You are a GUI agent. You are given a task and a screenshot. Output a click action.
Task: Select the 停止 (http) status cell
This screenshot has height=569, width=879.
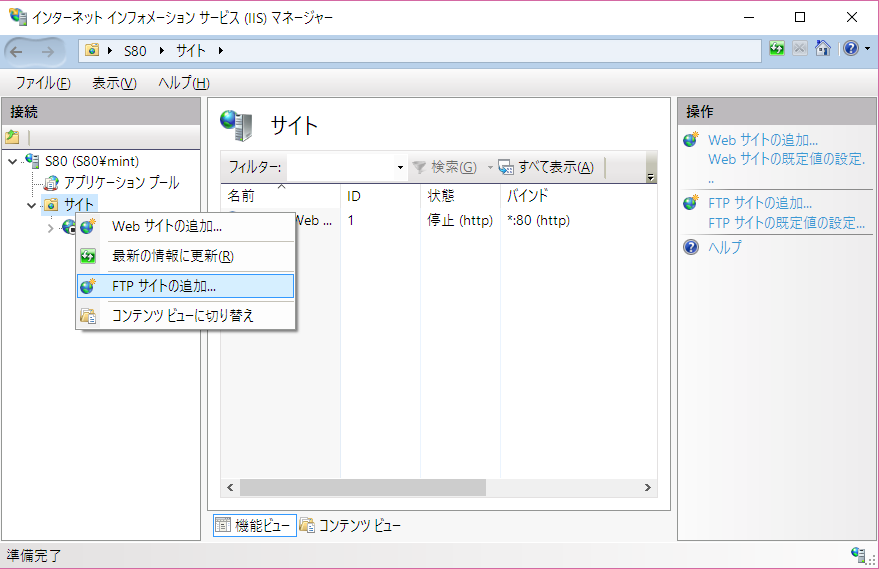coord(460,220)
